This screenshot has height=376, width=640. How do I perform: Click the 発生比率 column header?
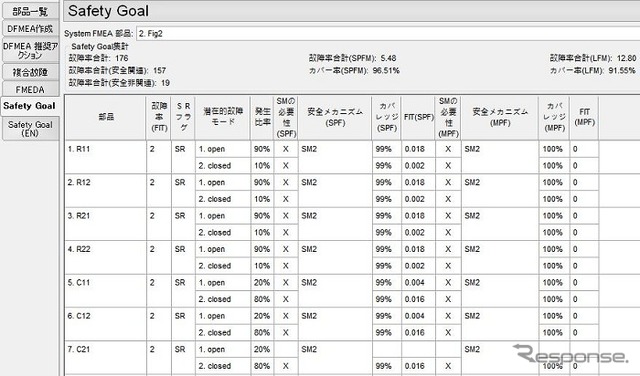(x=262, y=117)
